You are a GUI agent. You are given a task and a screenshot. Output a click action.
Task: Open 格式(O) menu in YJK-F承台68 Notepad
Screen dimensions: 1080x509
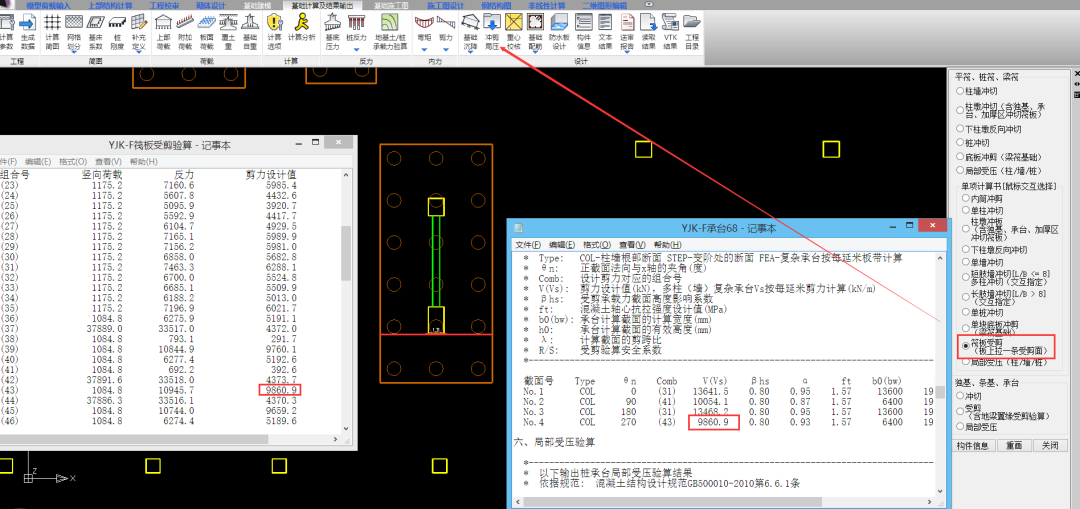[596, 245]
